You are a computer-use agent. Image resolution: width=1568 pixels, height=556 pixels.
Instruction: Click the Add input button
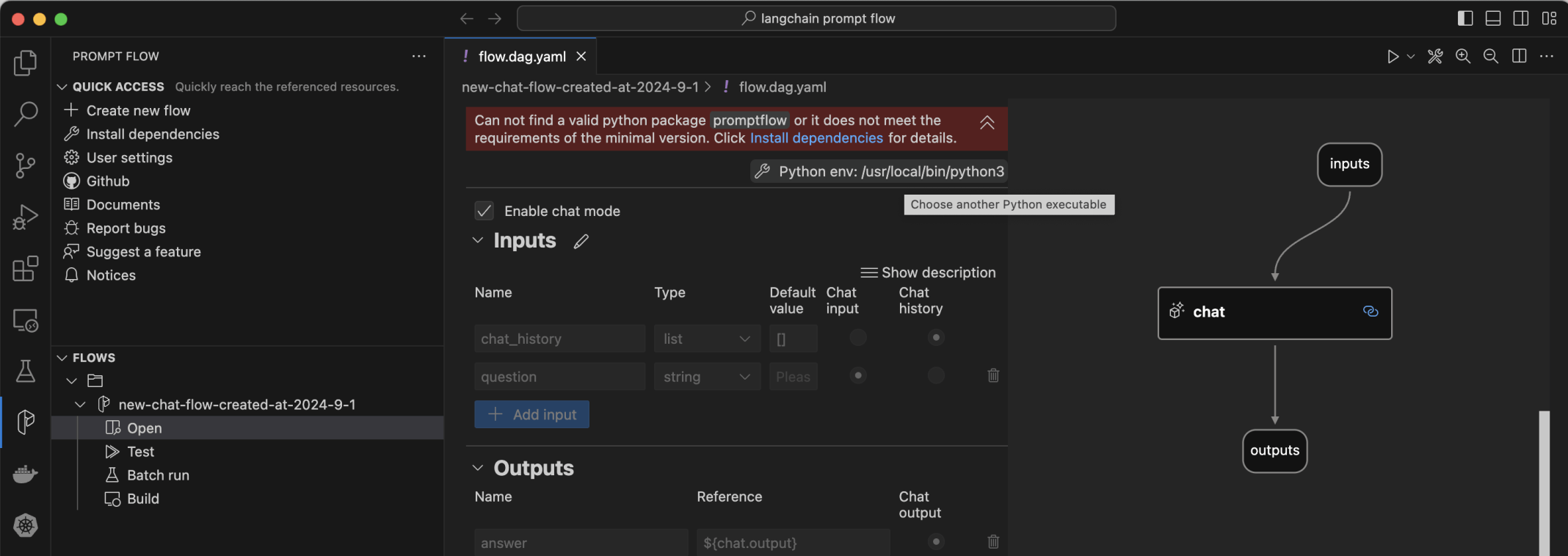(x=531, y=415)
